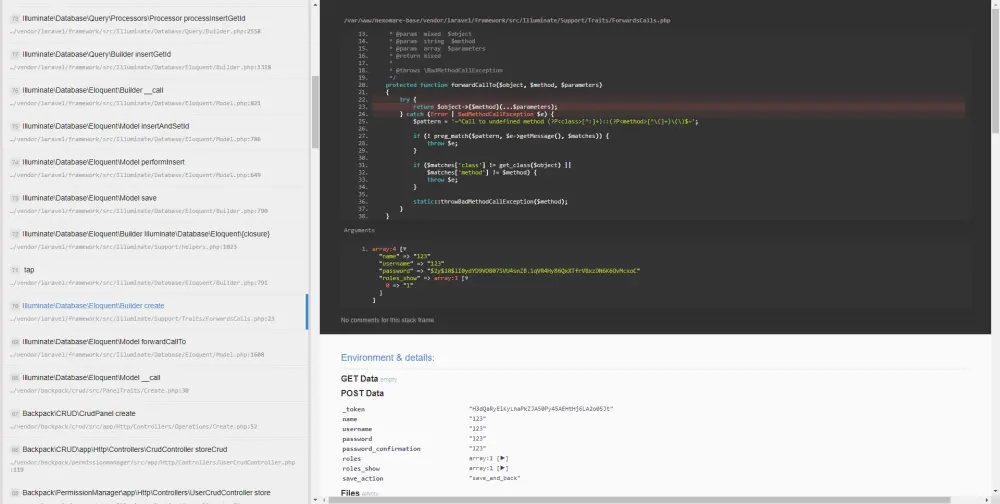Select the UserCrudController store frame
Viewport: 1000px width, 504px height.
pos(156,493)
